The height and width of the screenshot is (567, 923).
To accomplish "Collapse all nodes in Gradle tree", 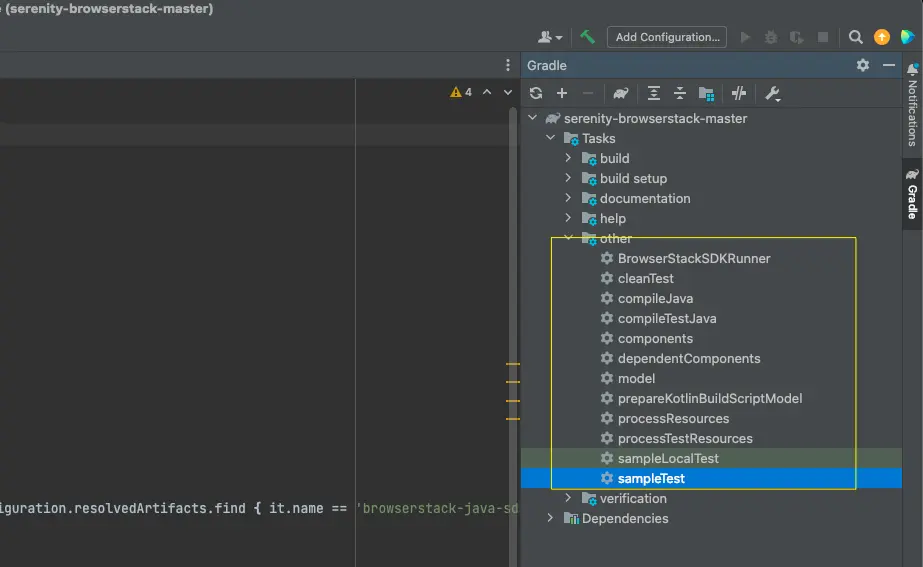I will point(680,93).
